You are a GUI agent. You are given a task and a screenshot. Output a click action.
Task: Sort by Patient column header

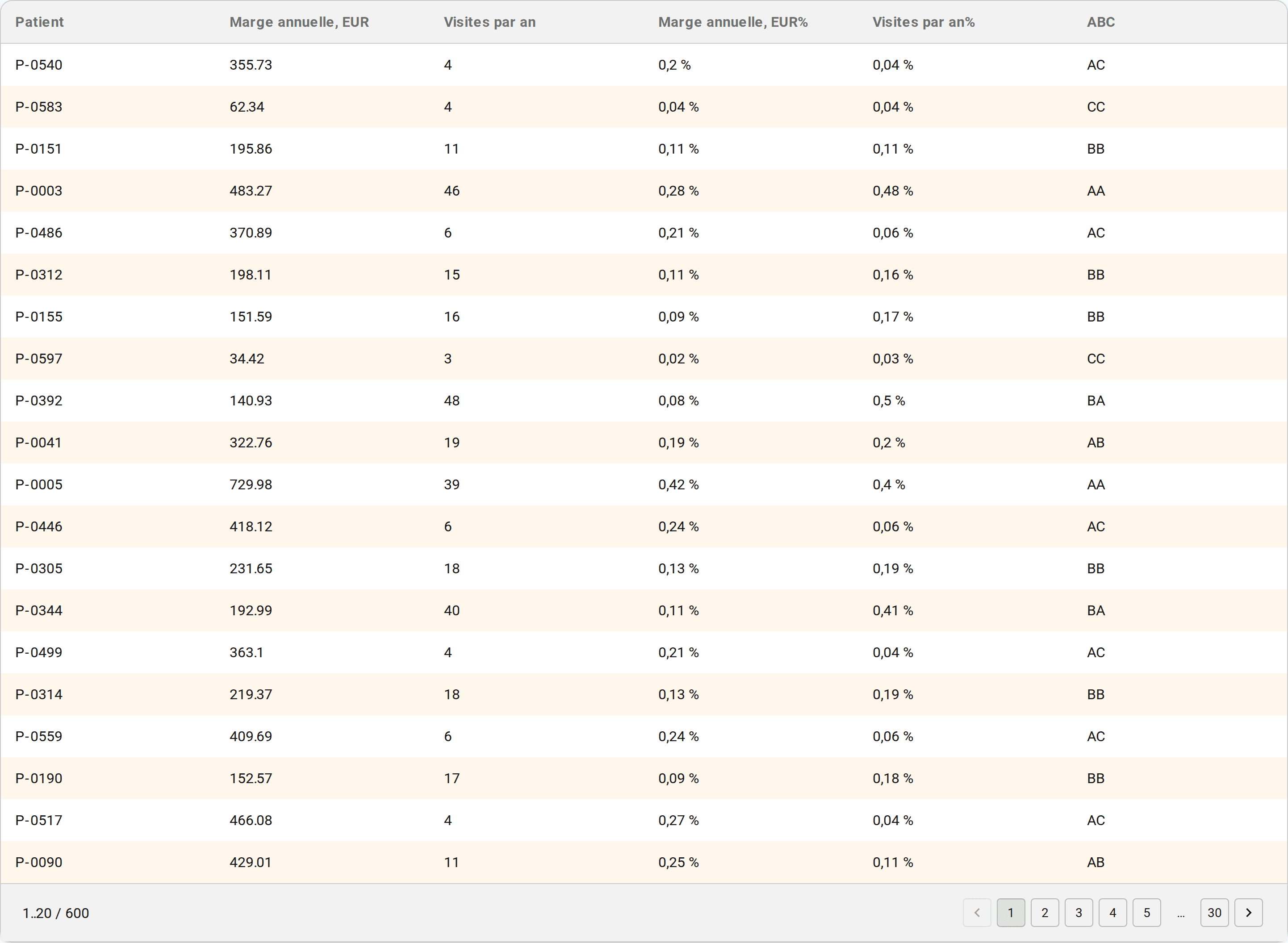click(39, 22)
